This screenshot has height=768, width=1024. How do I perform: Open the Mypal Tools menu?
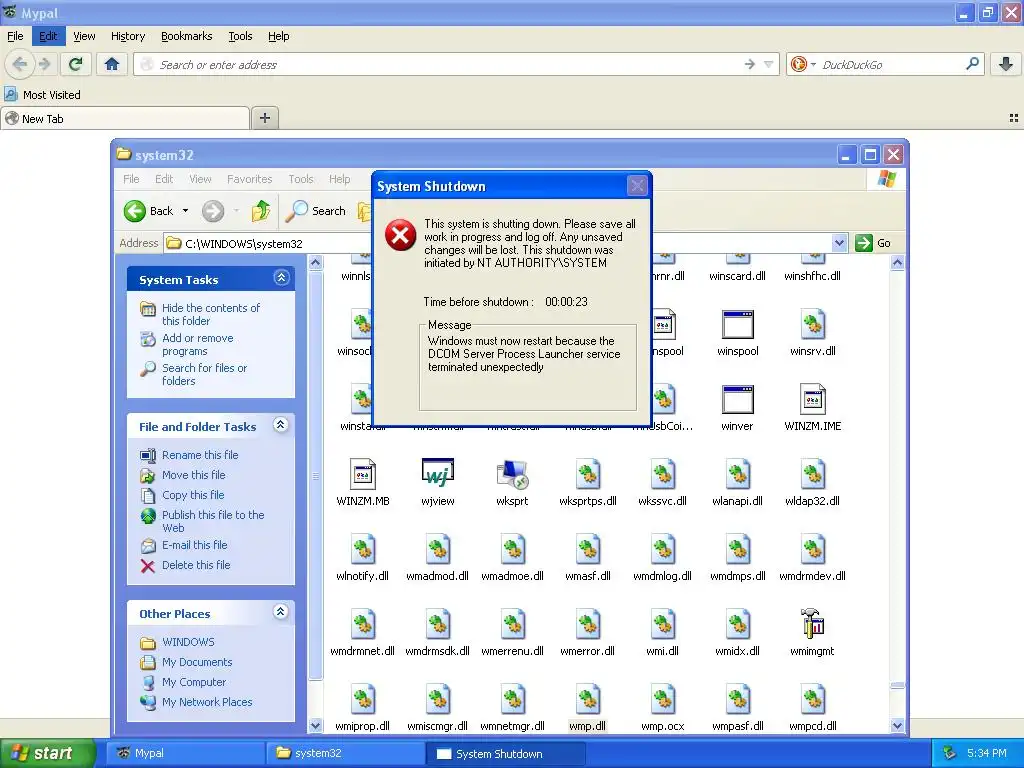[x=240, y=36]
